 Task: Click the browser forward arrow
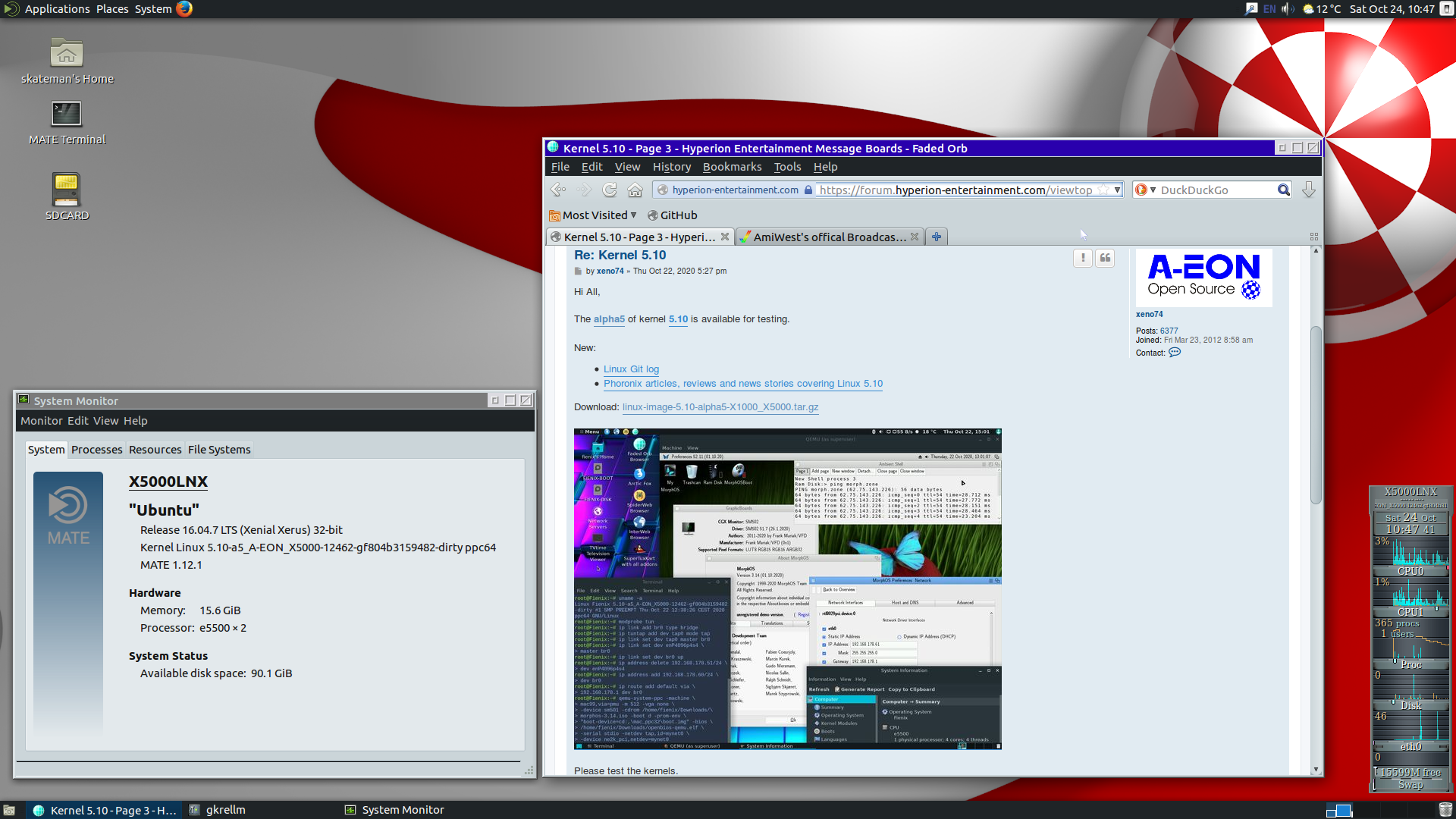[x=584, y=190]
